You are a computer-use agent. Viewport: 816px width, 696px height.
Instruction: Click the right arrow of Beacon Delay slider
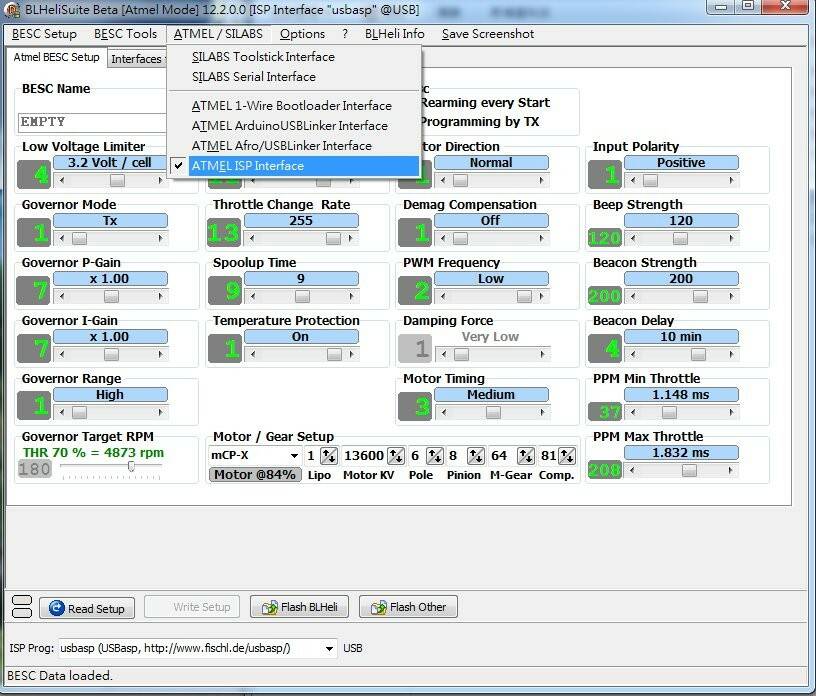pos(732,355)
